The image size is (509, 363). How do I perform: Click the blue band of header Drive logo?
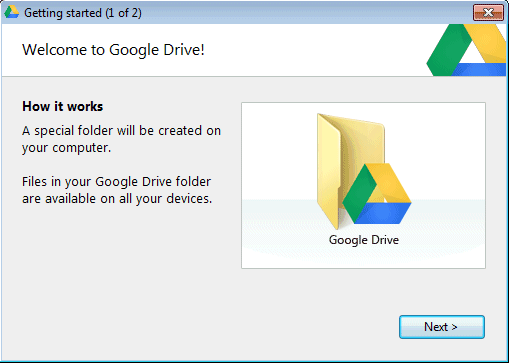[480, 69]
